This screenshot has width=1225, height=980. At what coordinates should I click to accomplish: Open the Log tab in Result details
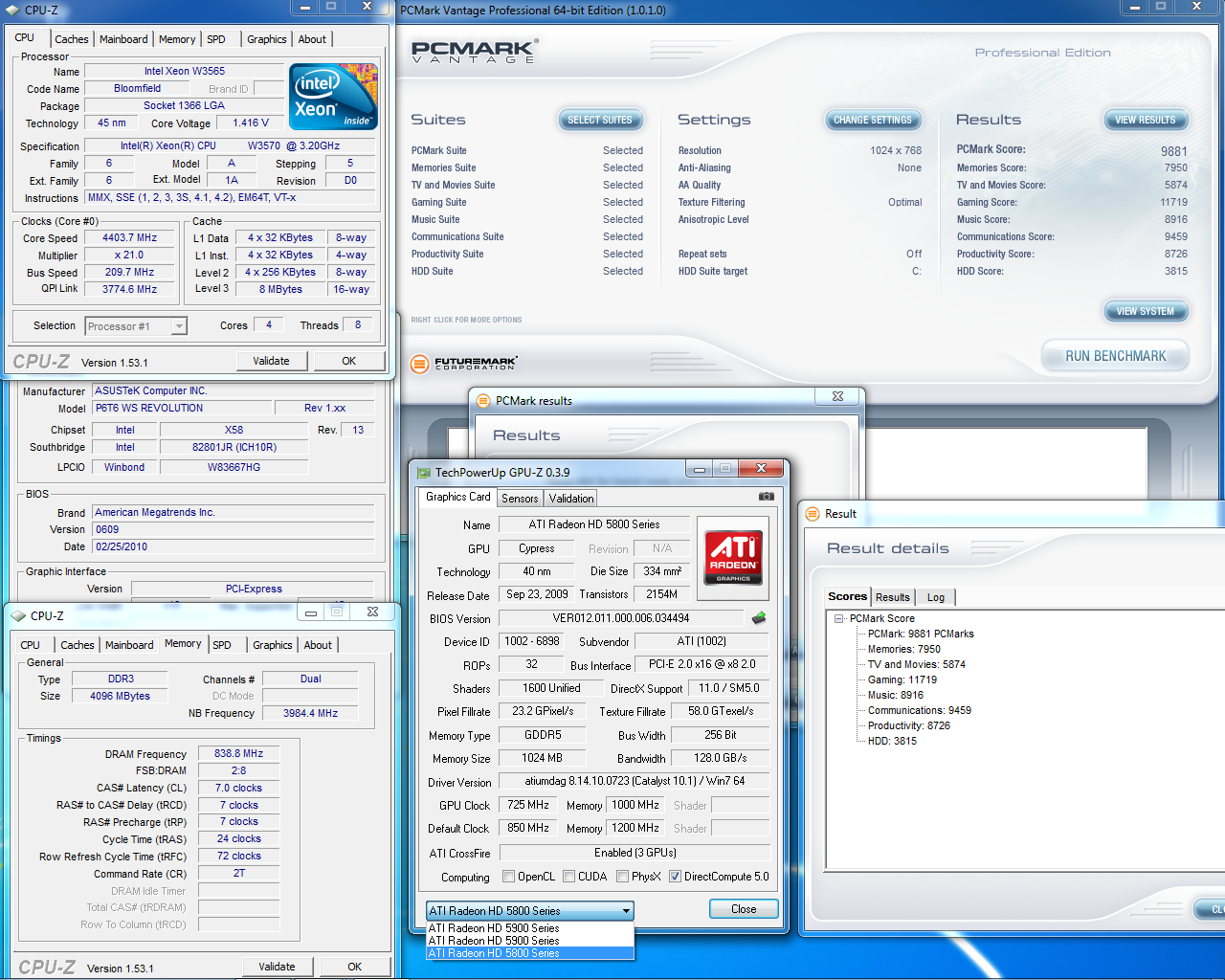pyautogui.click(x=936, y=597)
